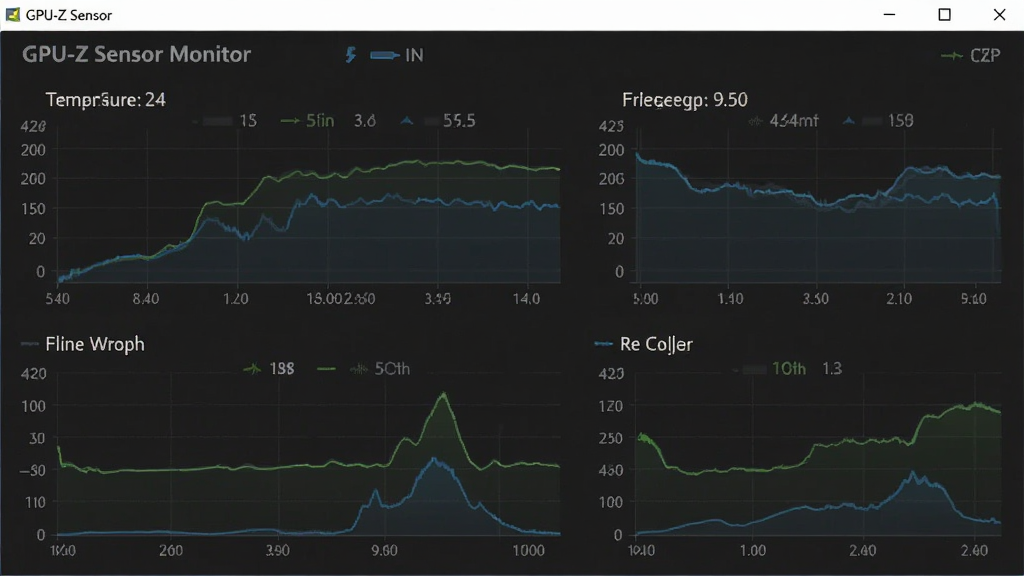Select the Frleceegp: 9.50 chart title
The width and height of the screenshot is (1024, 576).
(684, 100)
